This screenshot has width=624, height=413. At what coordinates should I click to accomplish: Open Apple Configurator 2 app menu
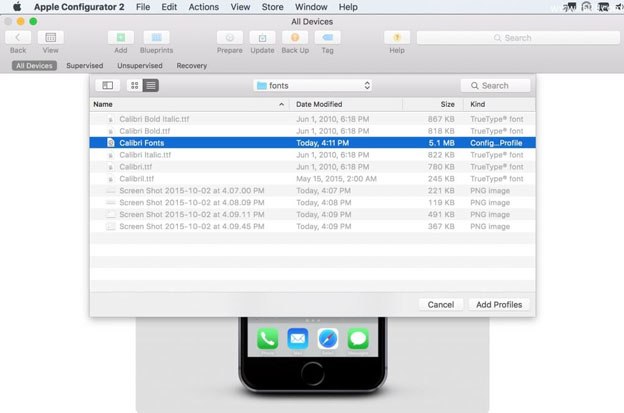click(79, 7)
